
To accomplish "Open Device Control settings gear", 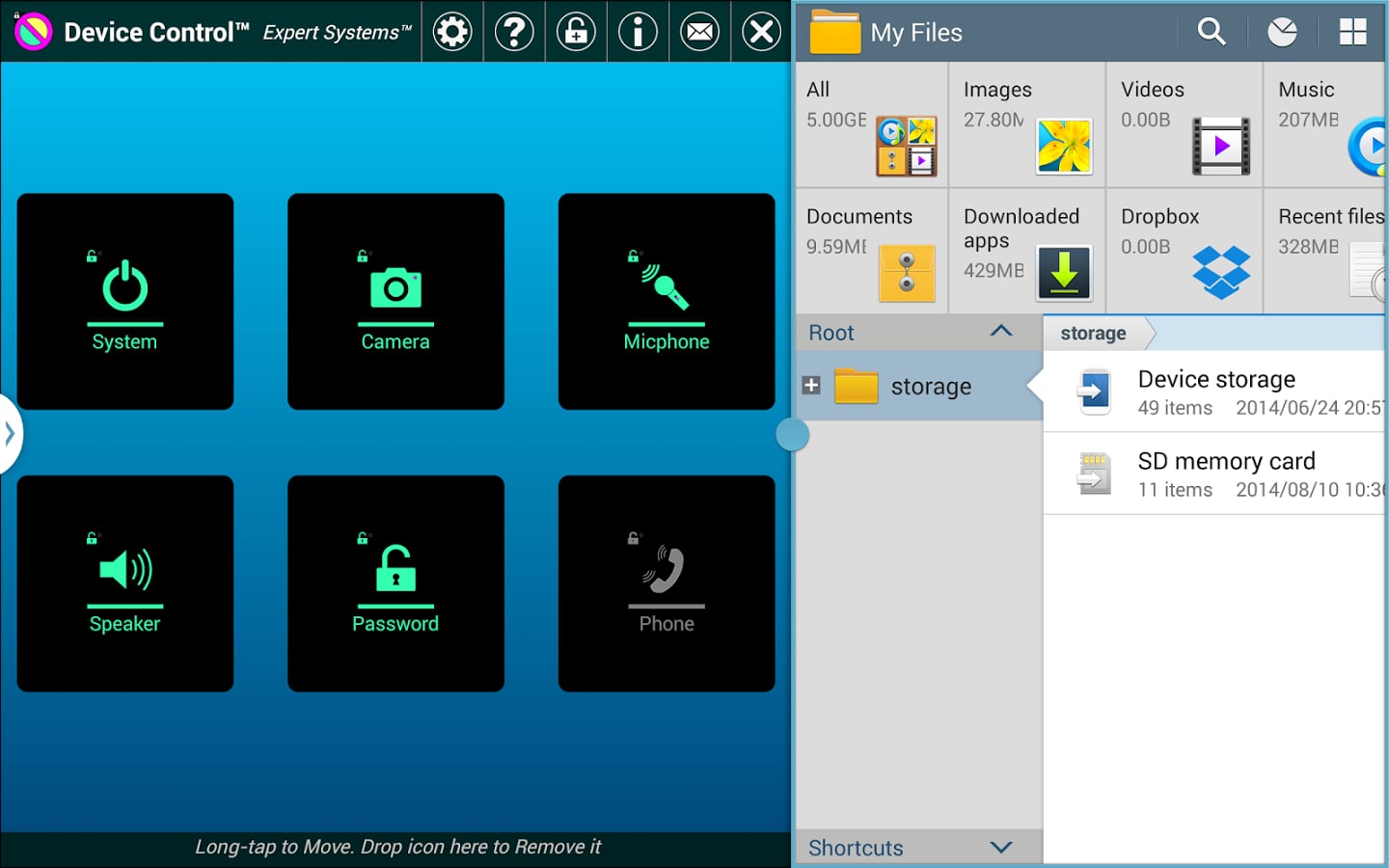I will [x=452, y=32].
